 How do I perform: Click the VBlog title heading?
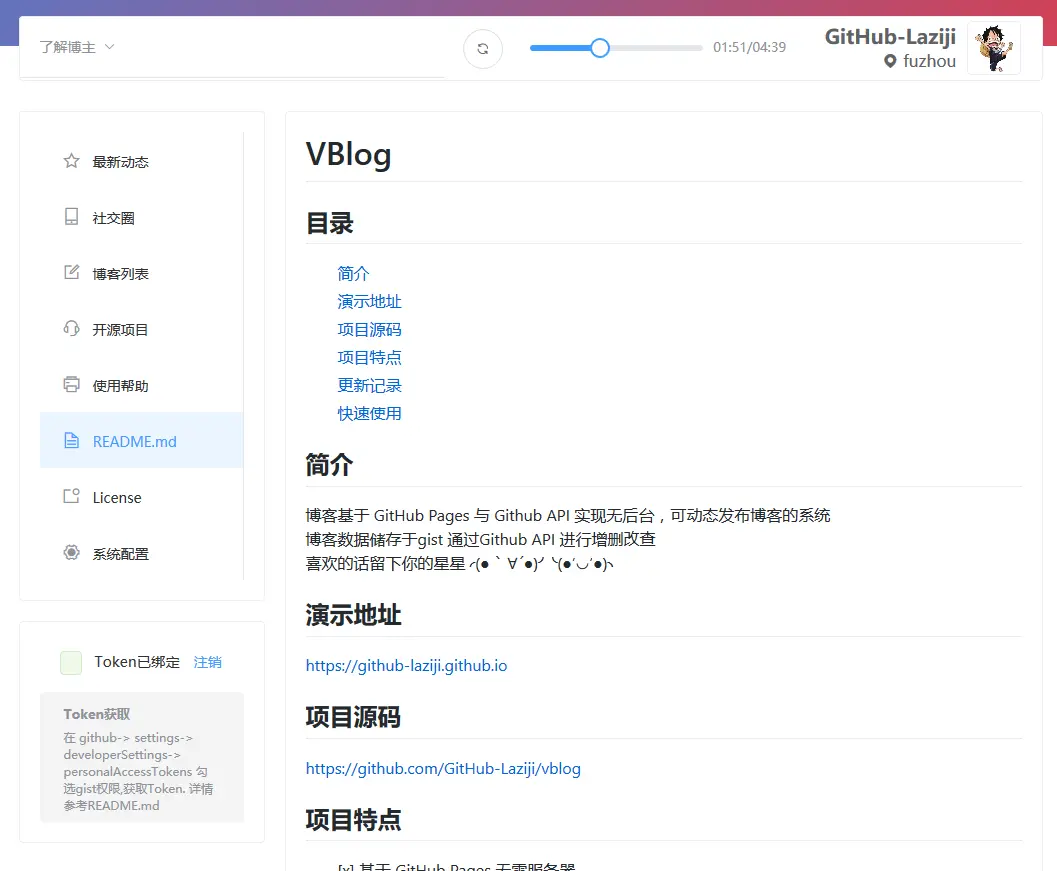[349, 154]
